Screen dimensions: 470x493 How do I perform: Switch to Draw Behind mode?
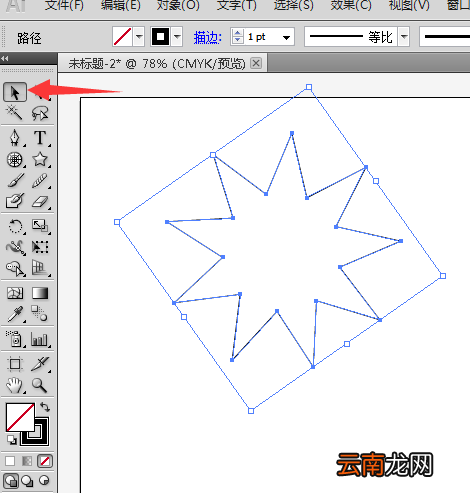tap(27, 481)
